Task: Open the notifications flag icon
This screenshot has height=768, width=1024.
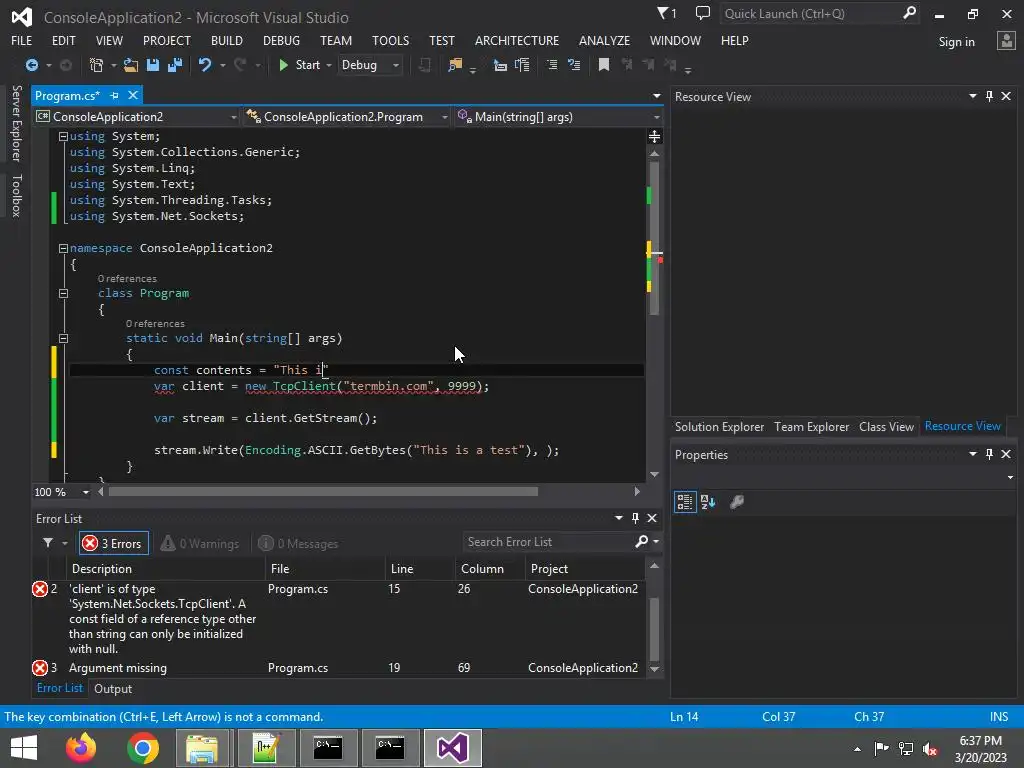Action: click(x=666, y=13)
